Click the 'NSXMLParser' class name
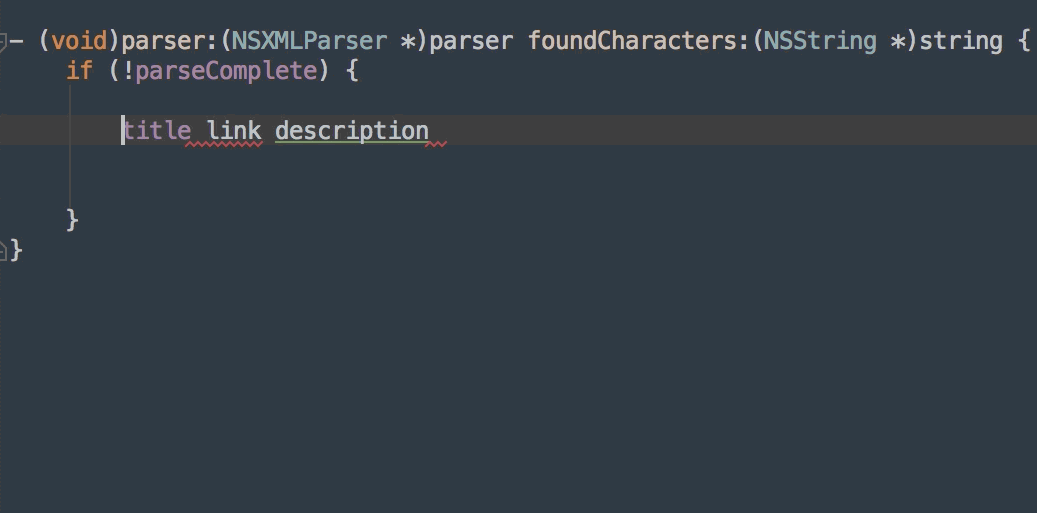The image size is (1037, 513). click(309, 41)
